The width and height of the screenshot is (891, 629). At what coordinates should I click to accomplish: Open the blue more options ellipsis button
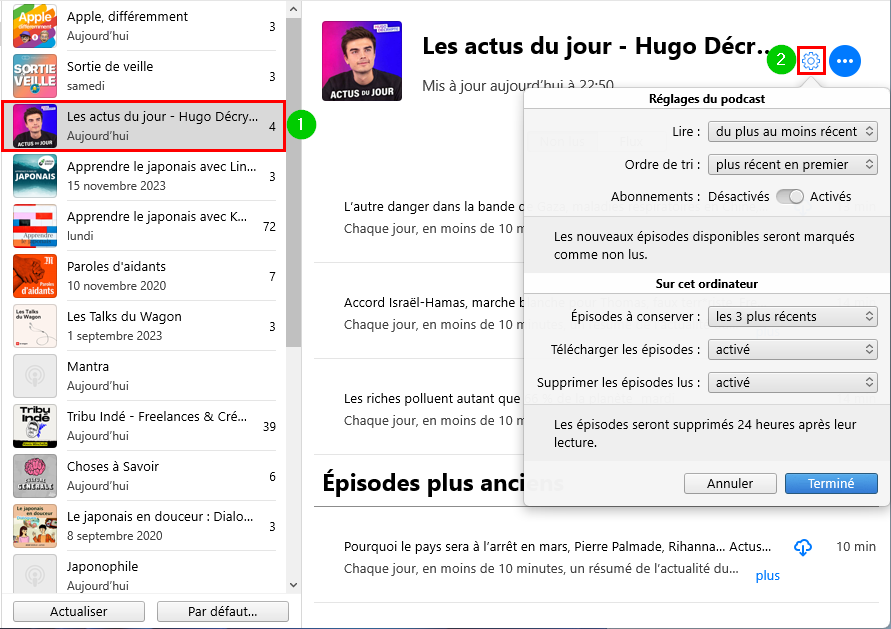[x=845, y=61]
